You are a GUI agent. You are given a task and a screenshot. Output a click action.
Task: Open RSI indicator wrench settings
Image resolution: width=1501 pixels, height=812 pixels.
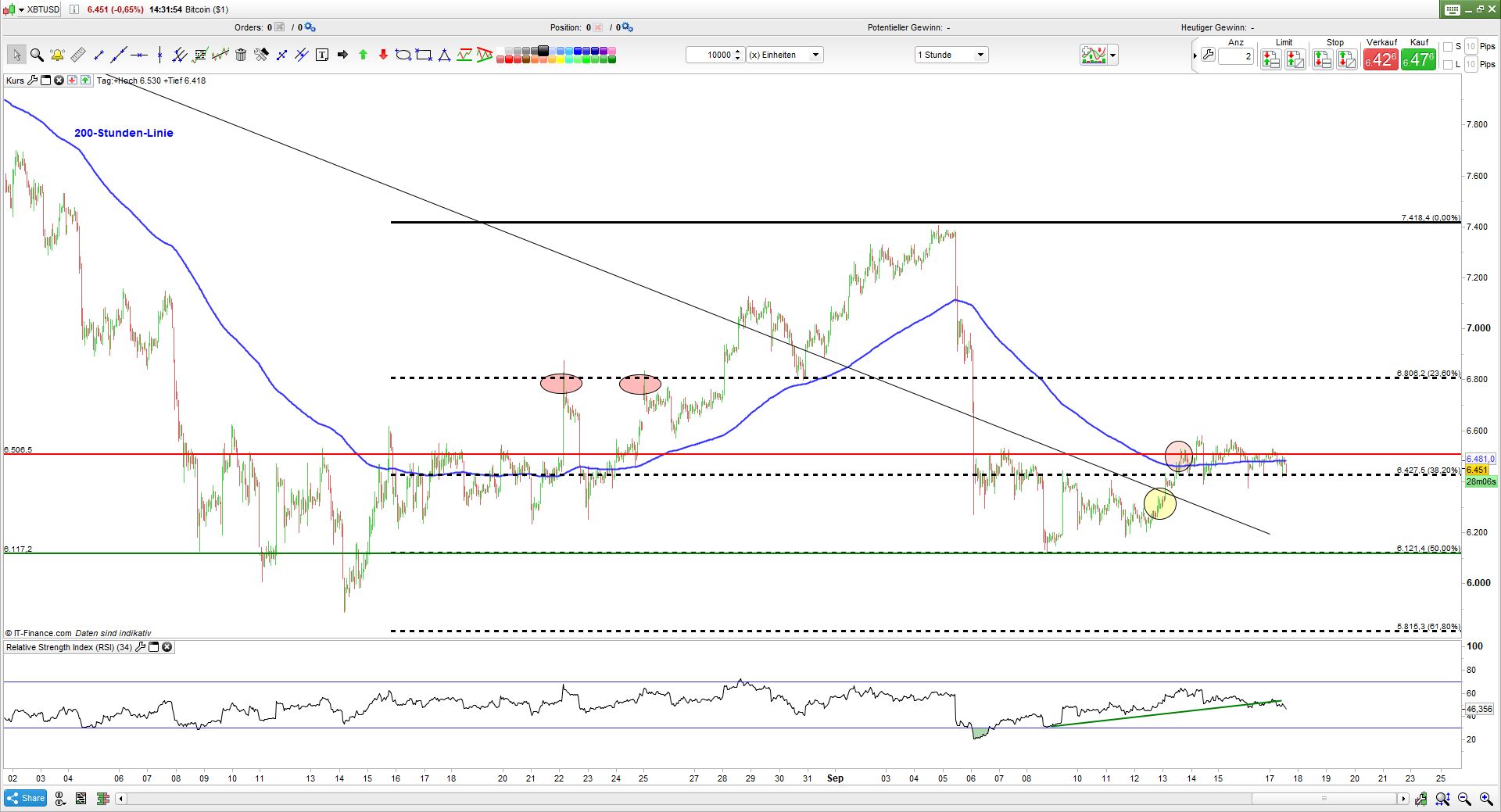[x=140, y=647]
